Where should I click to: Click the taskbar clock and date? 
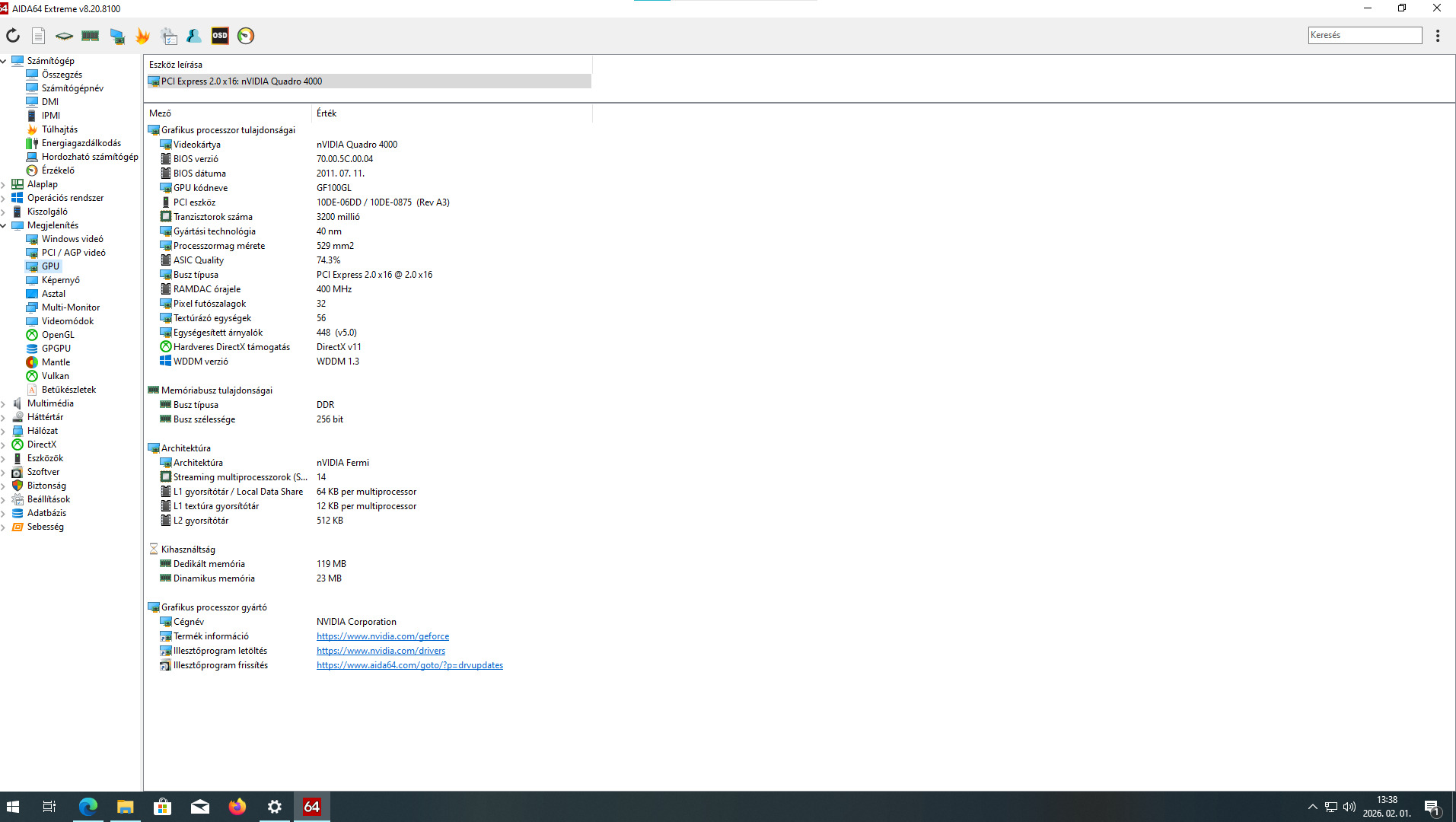coord(1387,807)
